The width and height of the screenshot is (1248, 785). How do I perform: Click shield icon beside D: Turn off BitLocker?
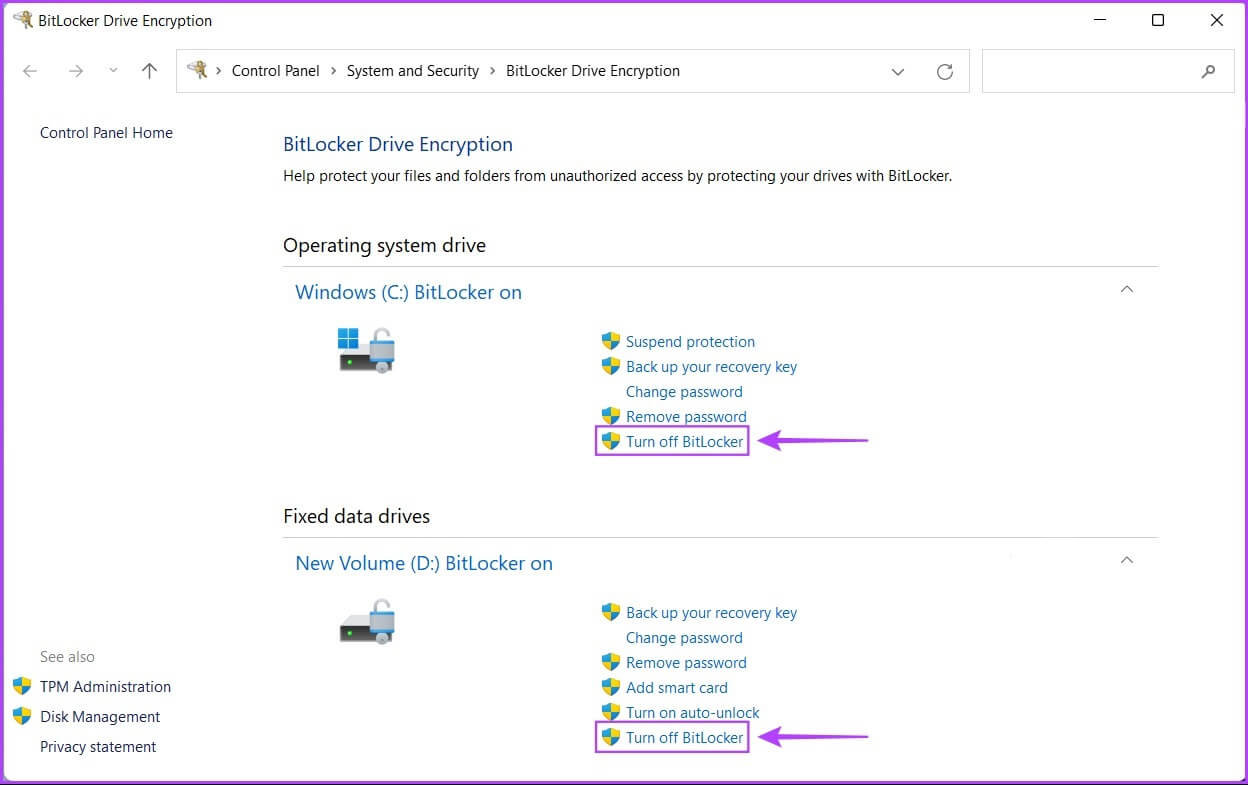(x=611, y=737)
